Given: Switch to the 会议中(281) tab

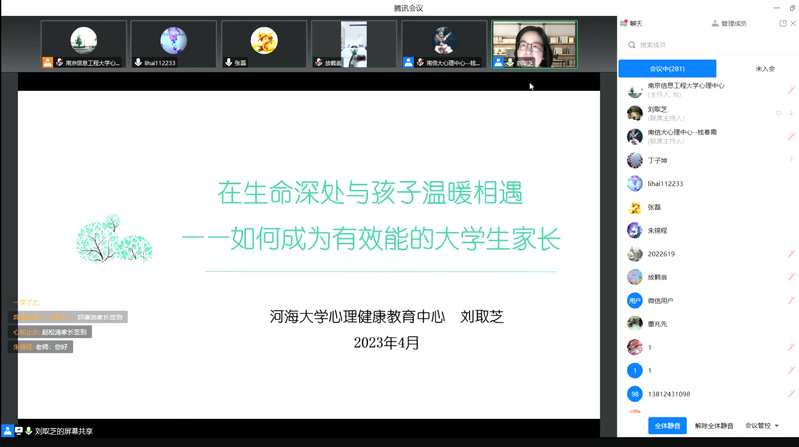Looking at the screenshot, I should 667,68.
